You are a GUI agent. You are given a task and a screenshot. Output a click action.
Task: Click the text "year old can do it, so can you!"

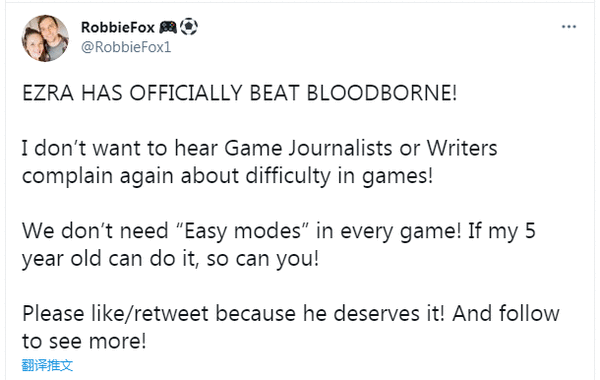click(x=170, y=259)
